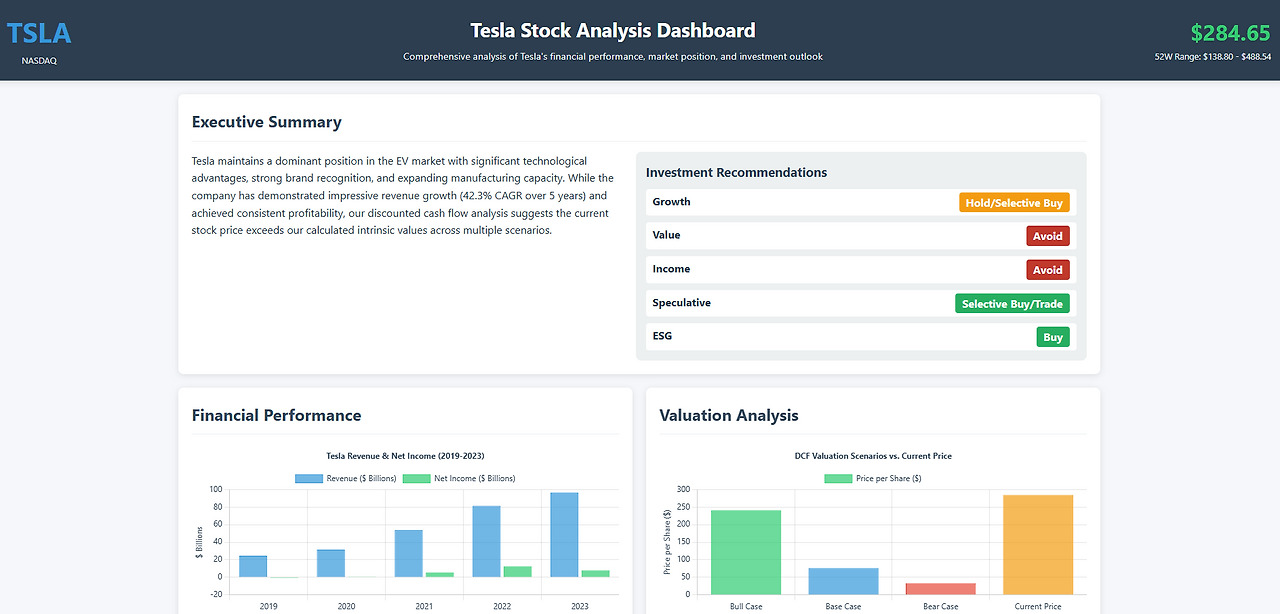
Task: Click the TSLA ticker logo
Action: (39, 33)
